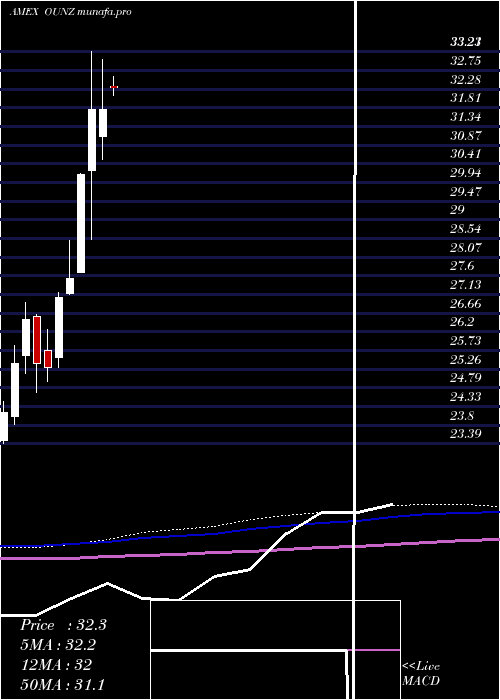This screenshot has height=700, width=500.
Task: Click the 28.07 price axis label
Action: (466, 247)
